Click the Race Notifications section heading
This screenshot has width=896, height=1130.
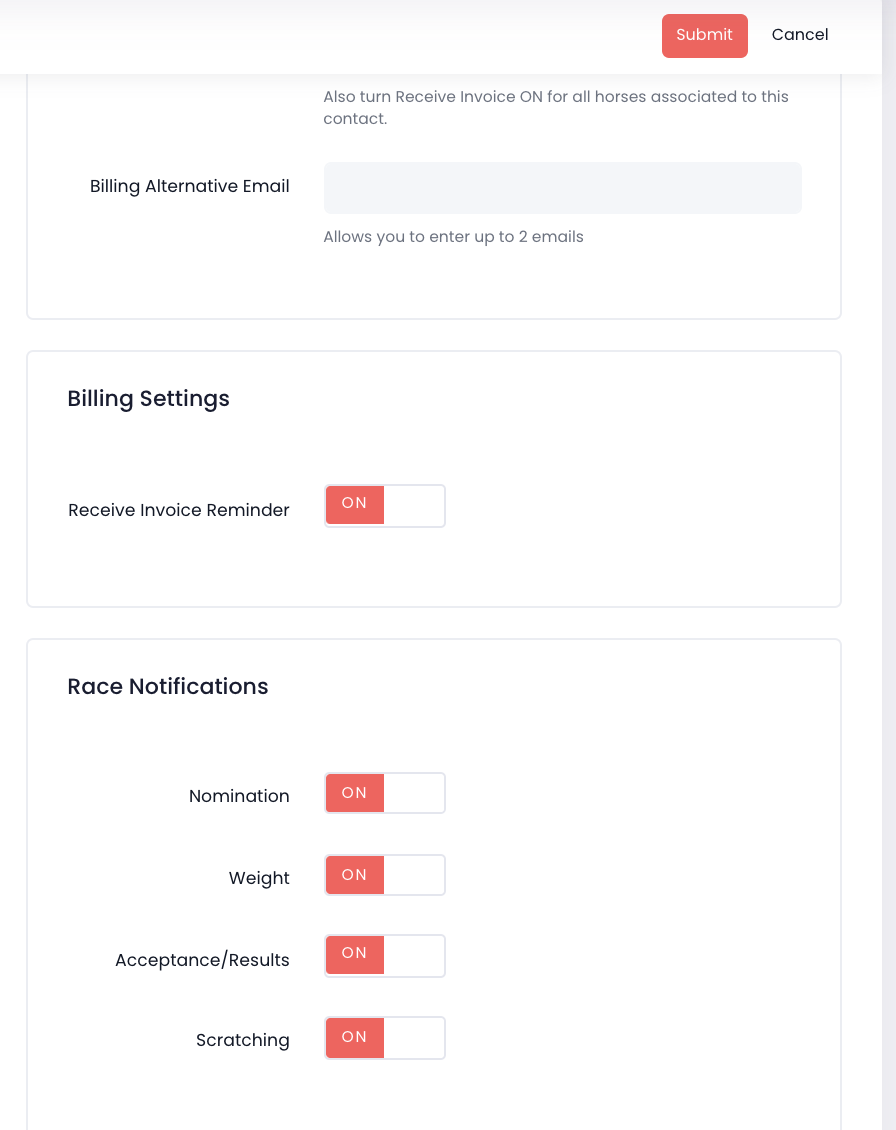[x=167, y=686]
